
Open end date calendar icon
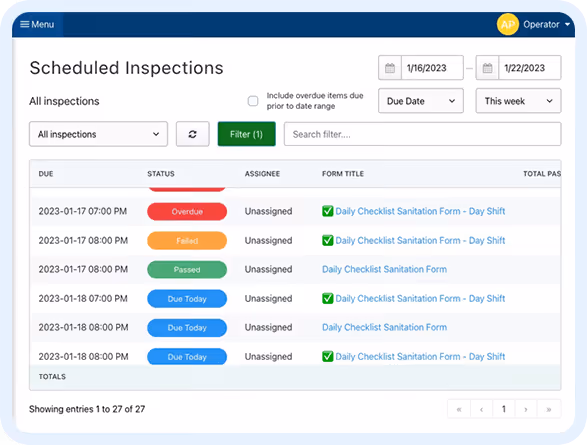pos(487,68)
